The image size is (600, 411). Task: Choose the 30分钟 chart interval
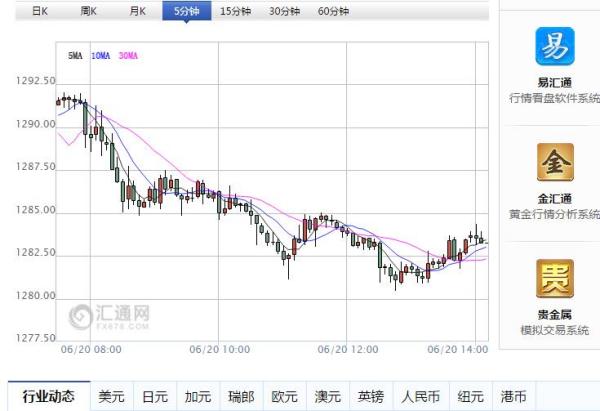point(284,11)
